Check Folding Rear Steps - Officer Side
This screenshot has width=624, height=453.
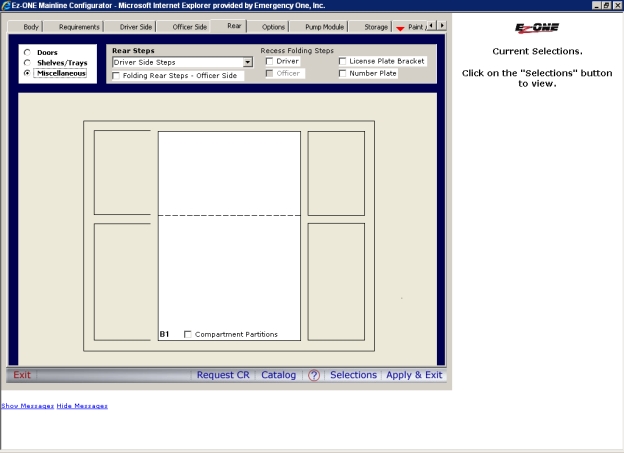click(116, 76)
